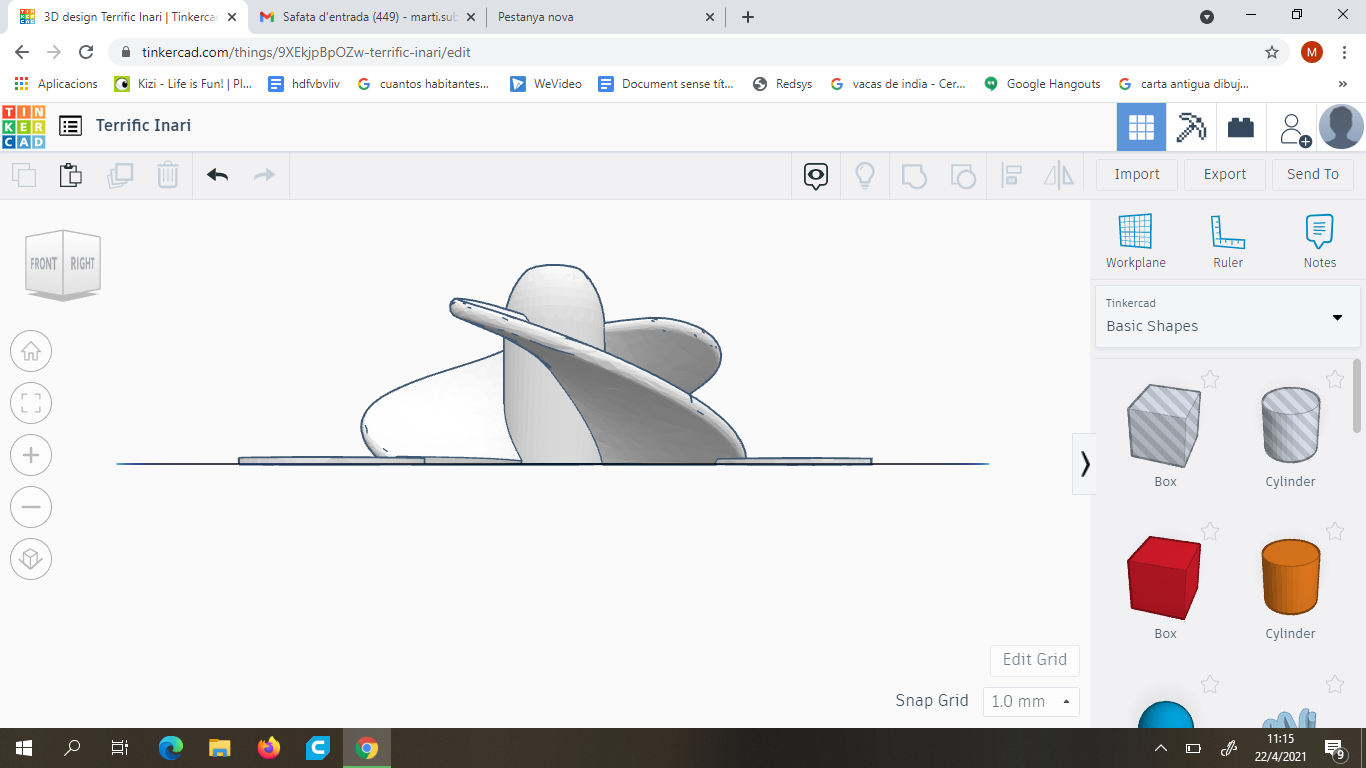Switch to the Safata d'entrada Gmail tab
Image resolution: width=1366 pixels, height=768 pixels.
click(x=366, y=17)
